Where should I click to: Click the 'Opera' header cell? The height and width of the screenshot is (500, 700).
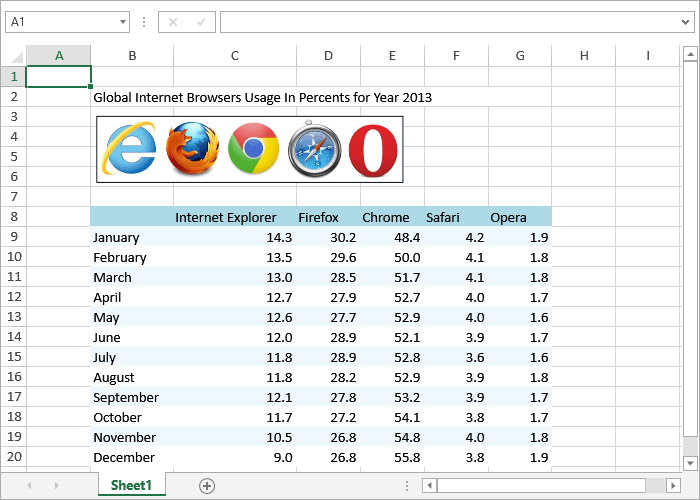520,217
